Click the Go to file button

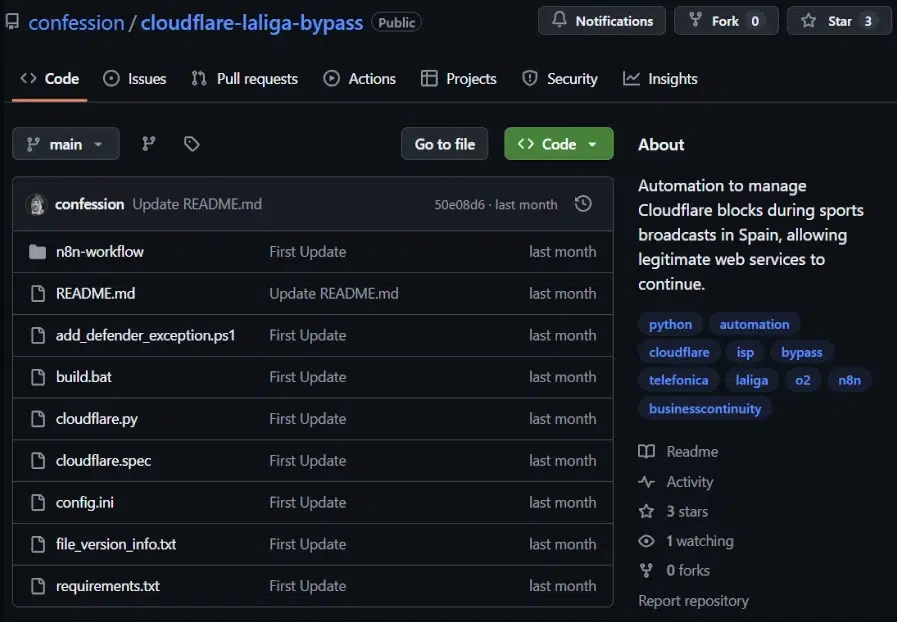pyautogui.click(x=444, y=144)
